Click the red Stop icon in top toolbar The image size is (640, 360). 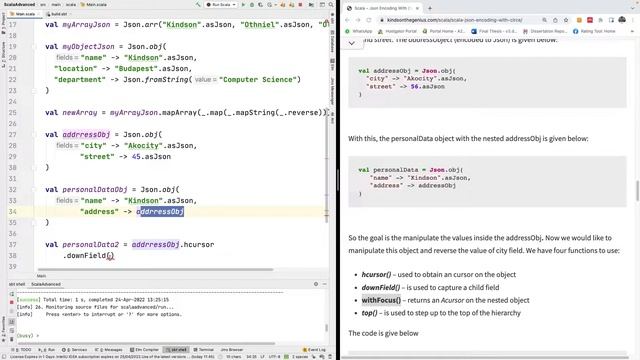(300, 4)
